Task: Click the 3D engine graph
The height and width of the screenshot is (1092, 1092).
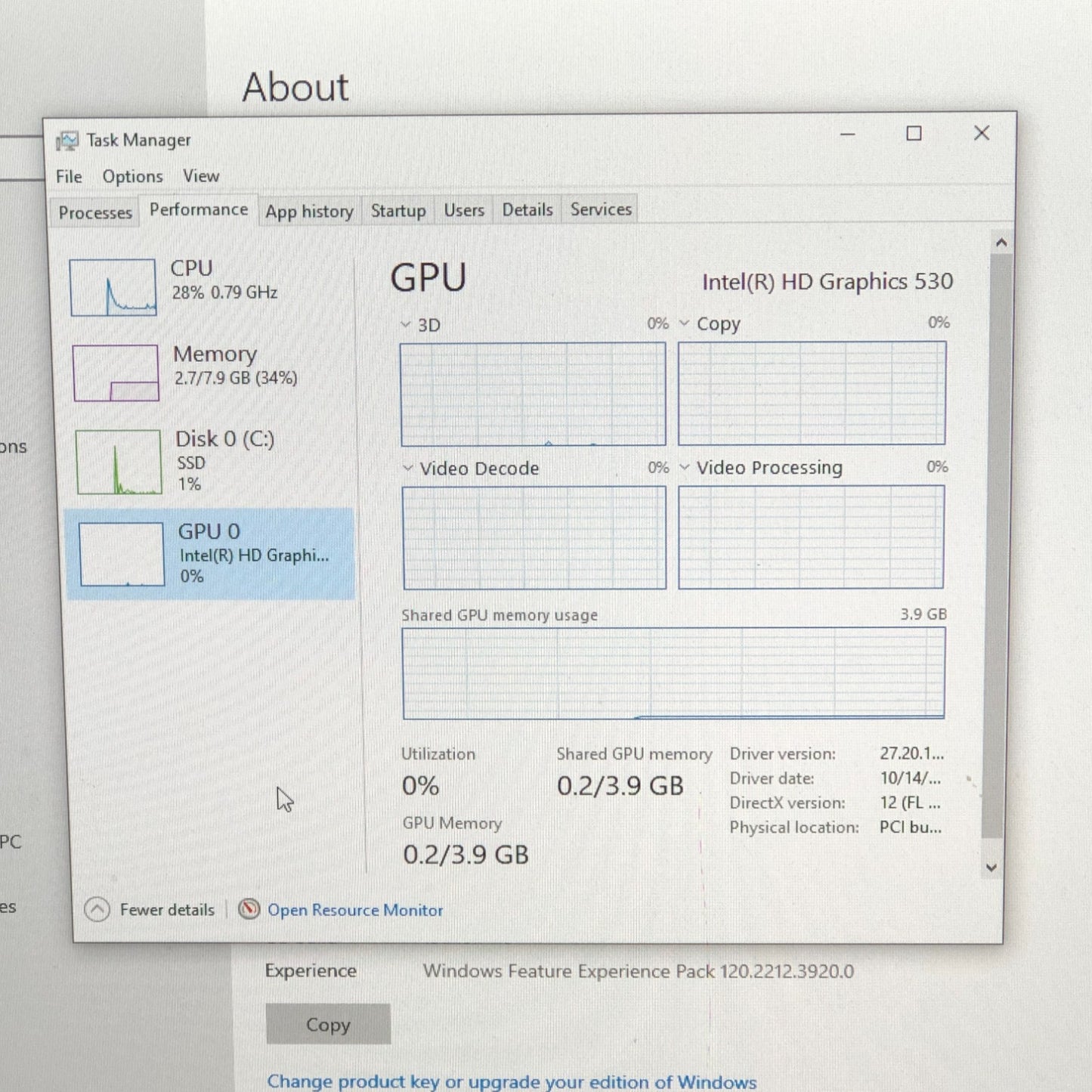Action: click(x=533, y=394)
